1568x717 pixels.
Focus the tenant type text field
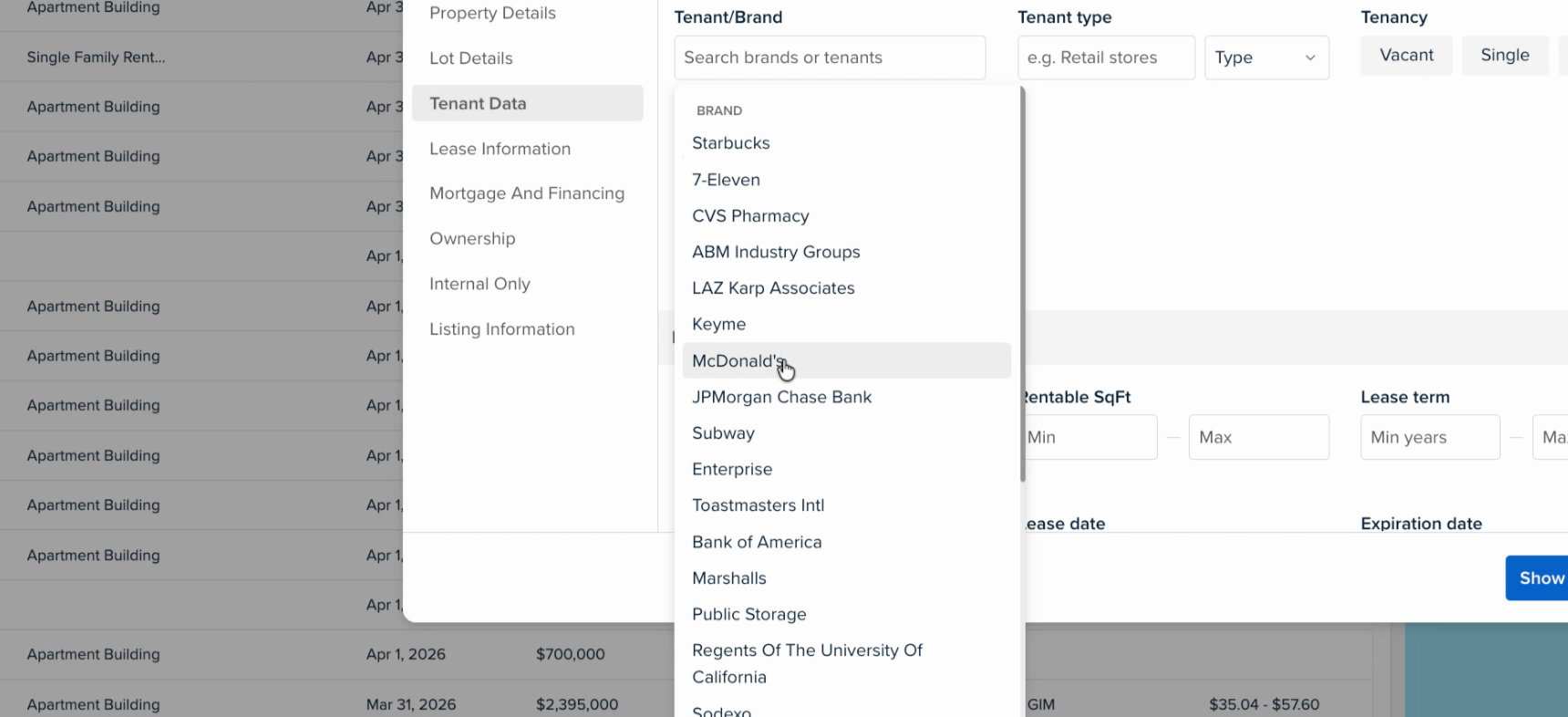pyautogui.click(x=1105, y=57)
